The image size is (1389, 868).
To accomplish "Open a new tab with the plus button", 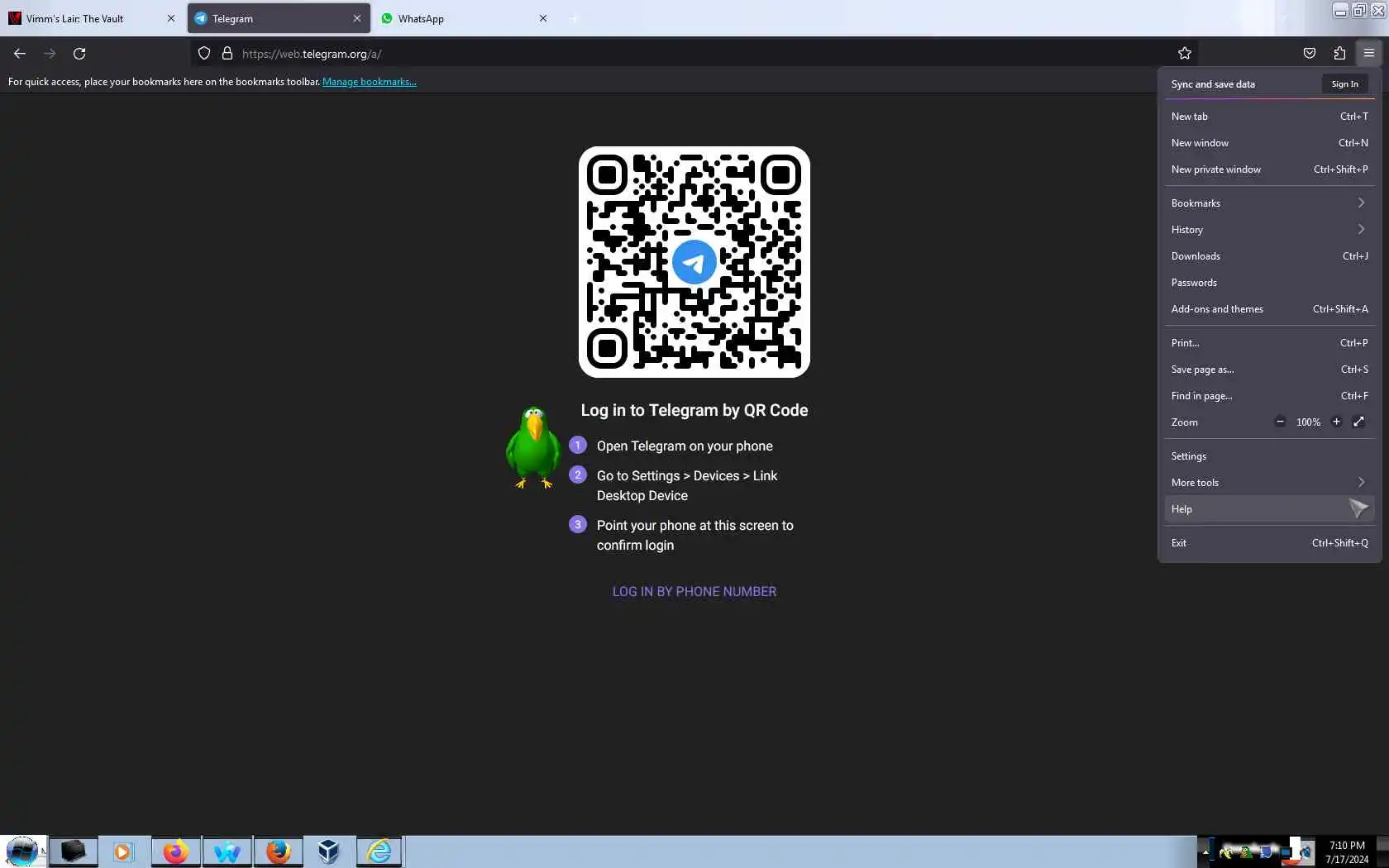I will point(574,18).
